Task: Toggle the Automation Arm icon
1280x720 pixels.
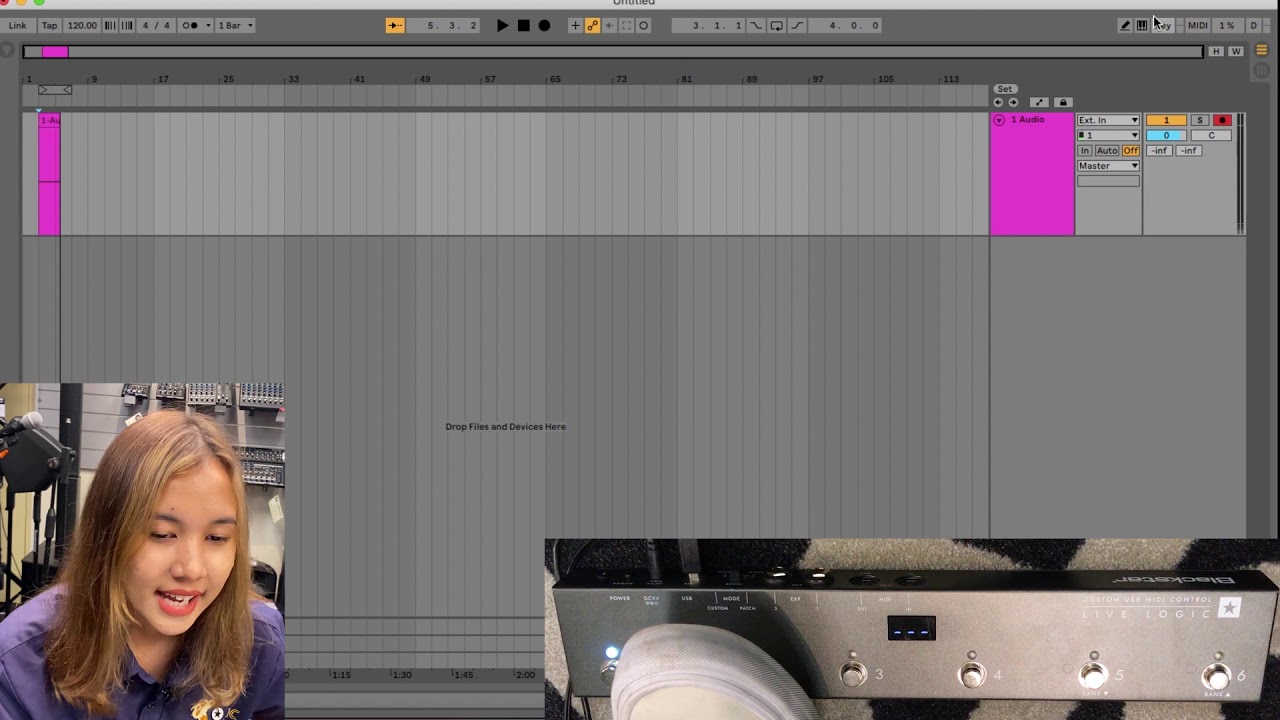Action: (592, 25)
